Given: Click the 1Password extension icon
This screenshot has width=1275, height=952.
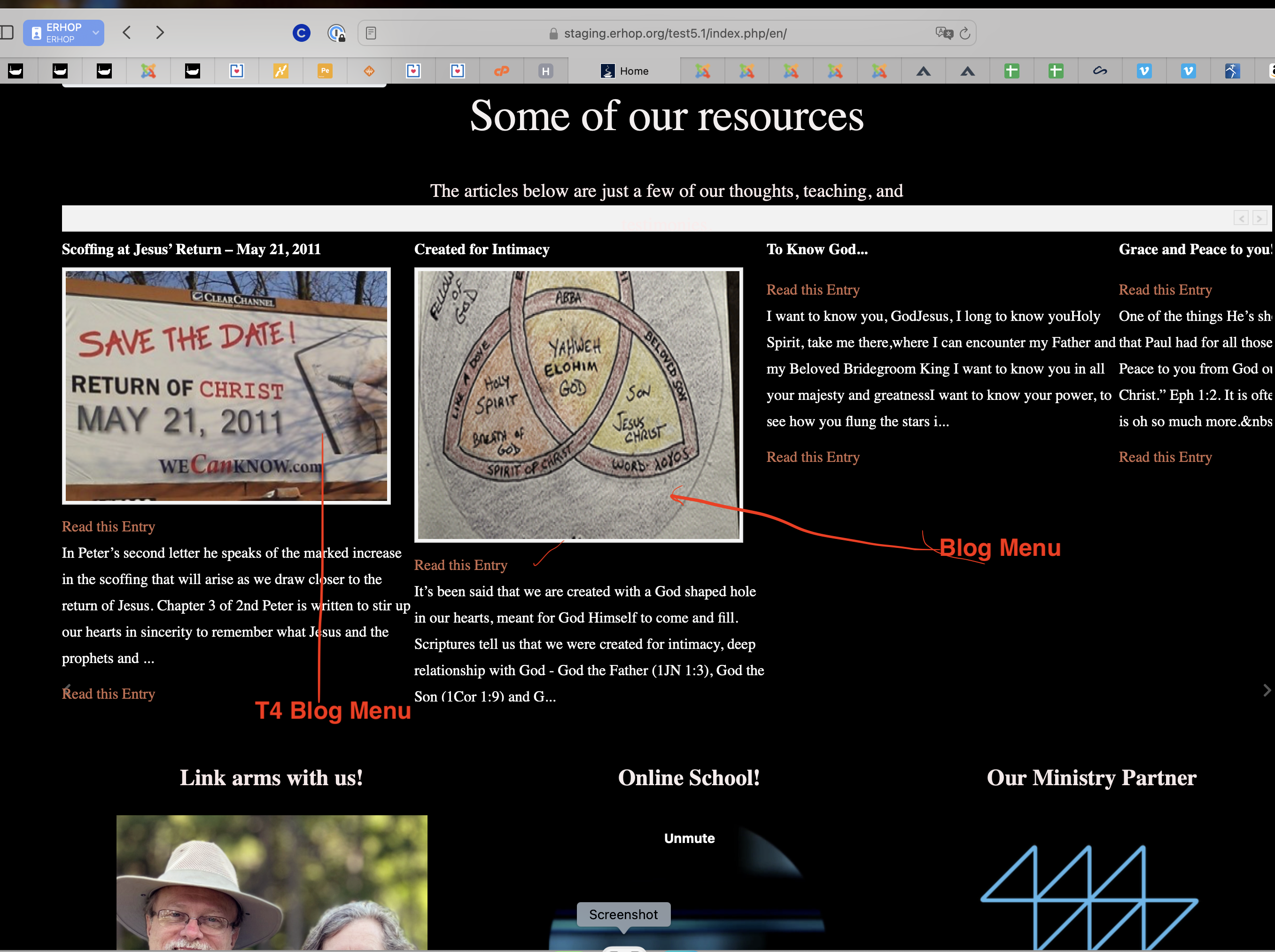Looking at the screenshot, I should (336, 33).
